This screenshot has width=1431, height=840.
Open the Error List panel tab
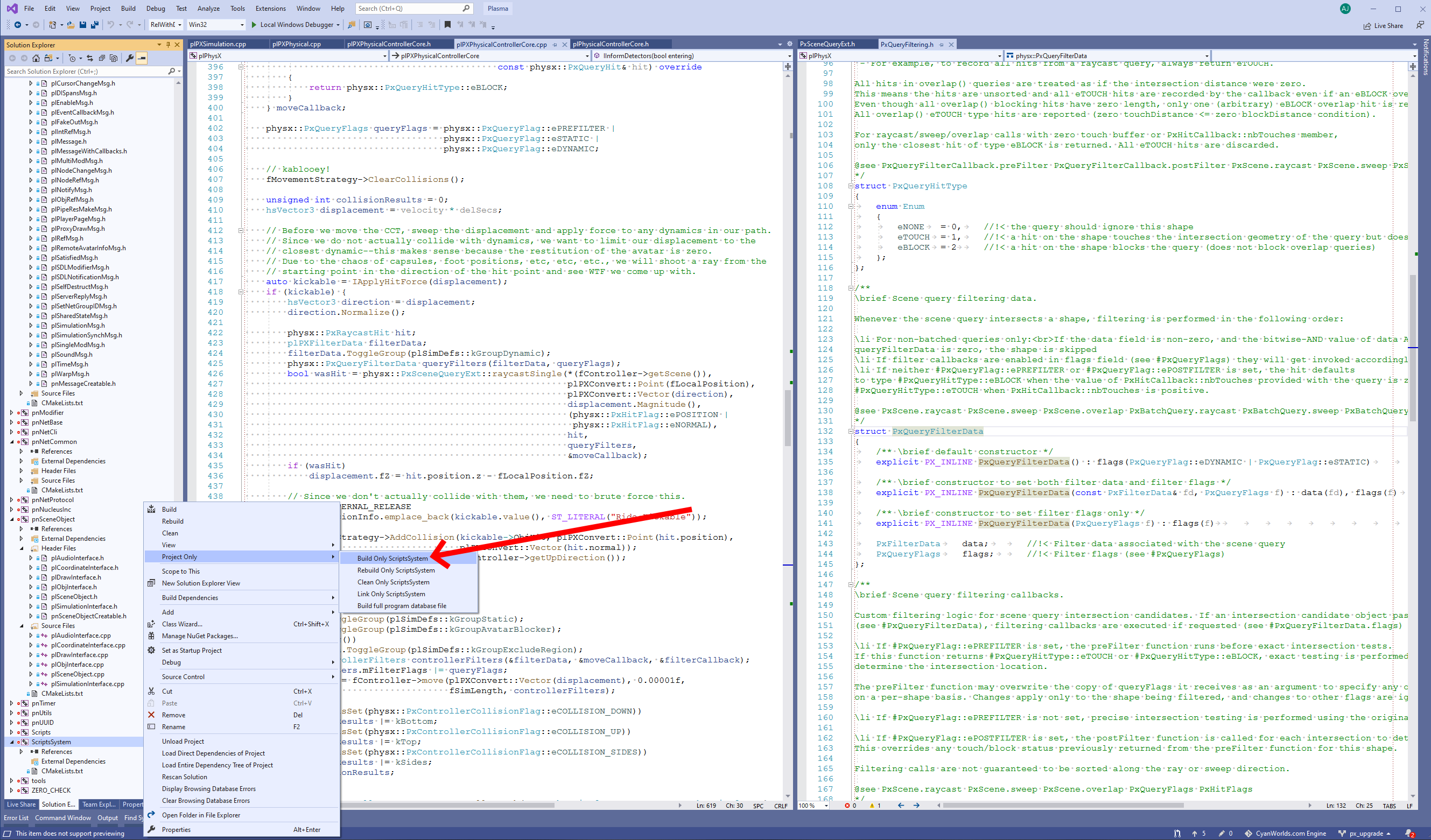(16, 818)
